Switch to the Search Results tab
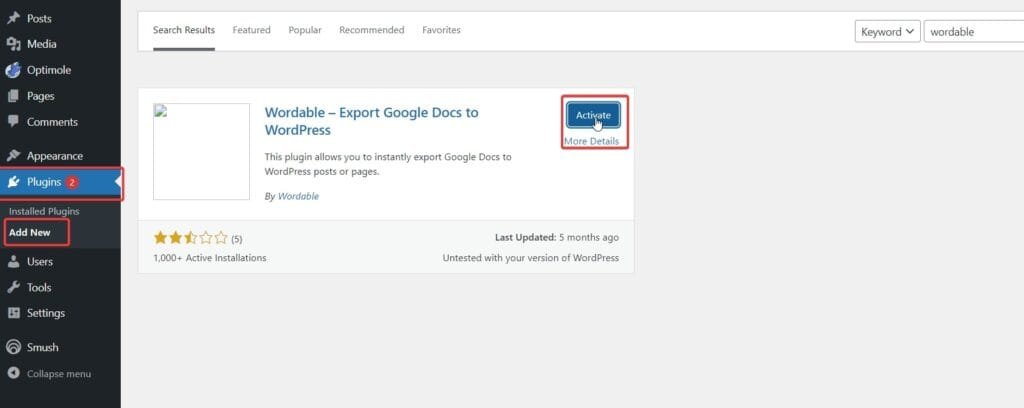 (184, 30)
